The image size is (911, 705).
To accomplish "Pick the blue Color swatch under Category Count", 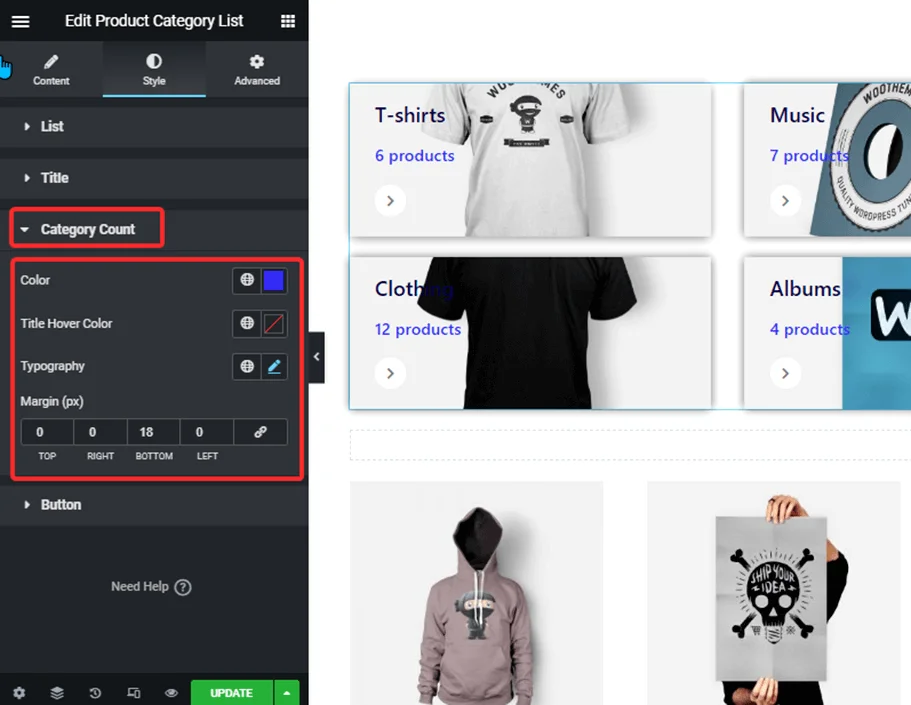I will coord(274,281).
